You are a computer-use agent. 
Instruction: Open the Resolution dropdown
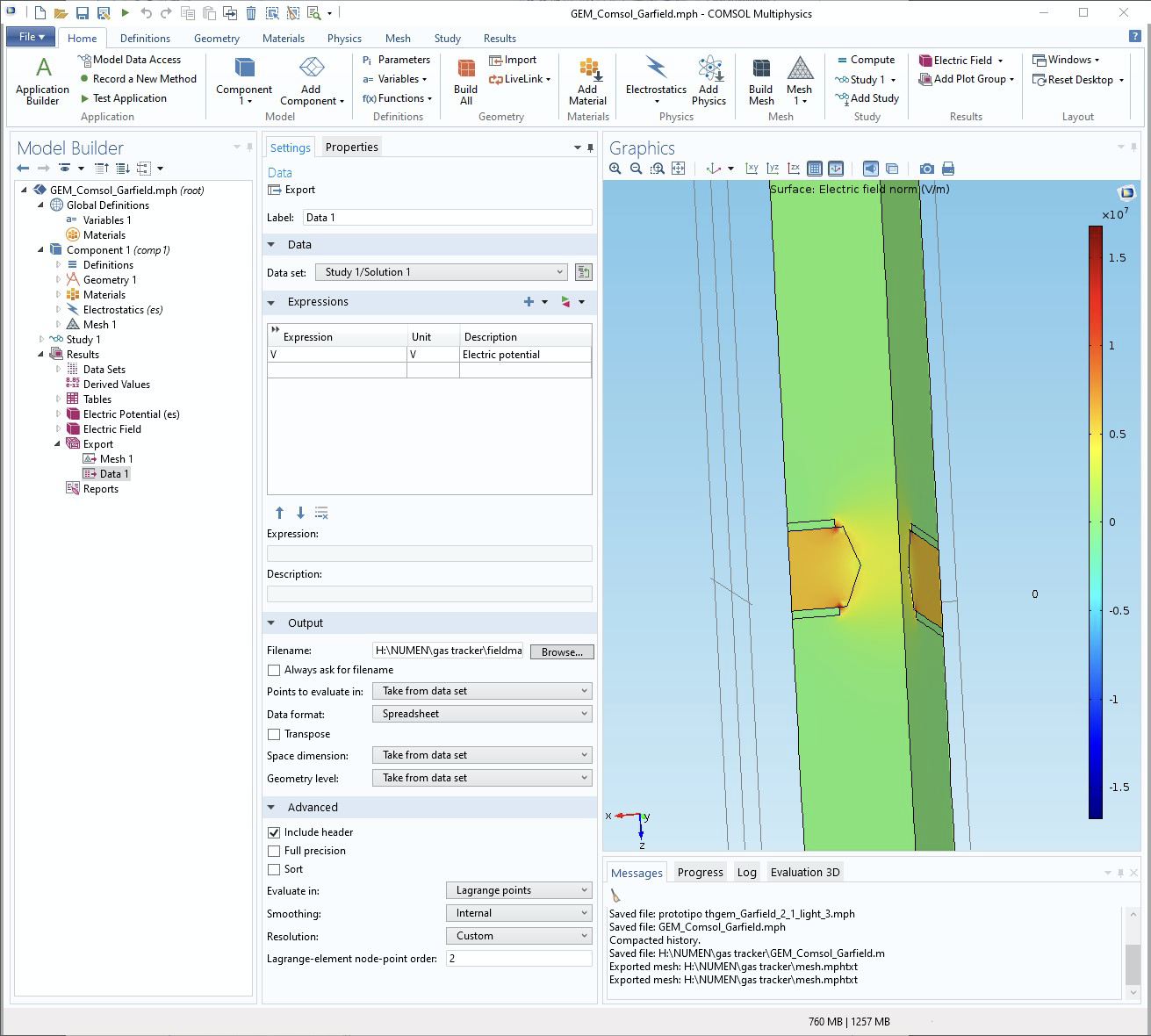point(519,936)
